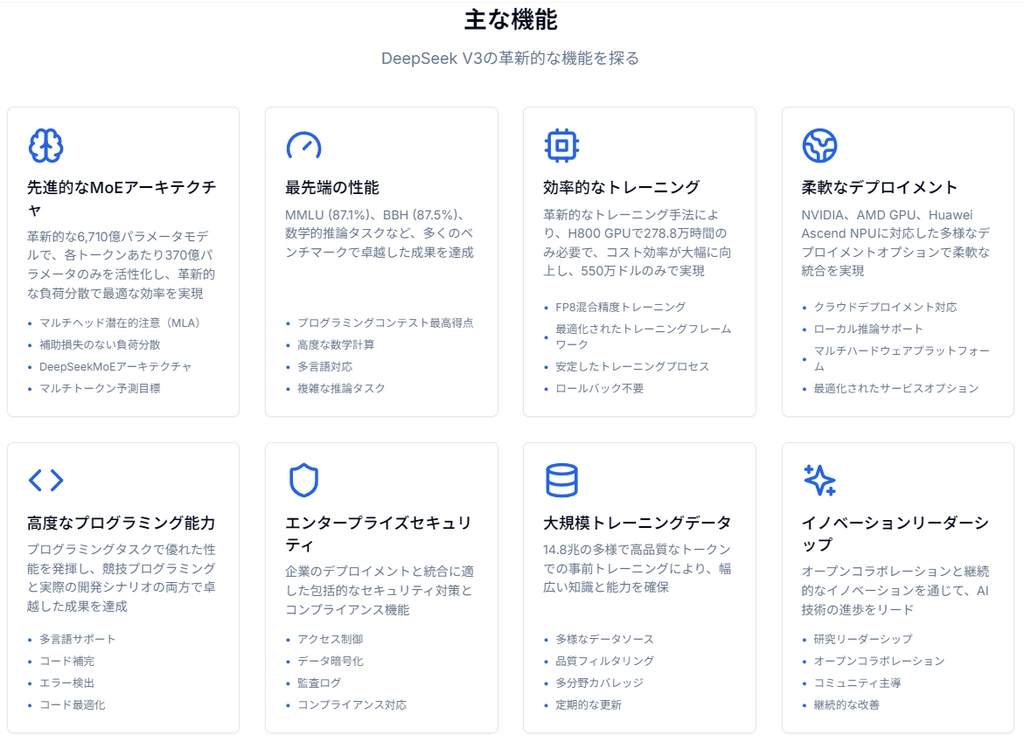Click bullet ロールバック不要
The image size is (1024, 742).
600,388
